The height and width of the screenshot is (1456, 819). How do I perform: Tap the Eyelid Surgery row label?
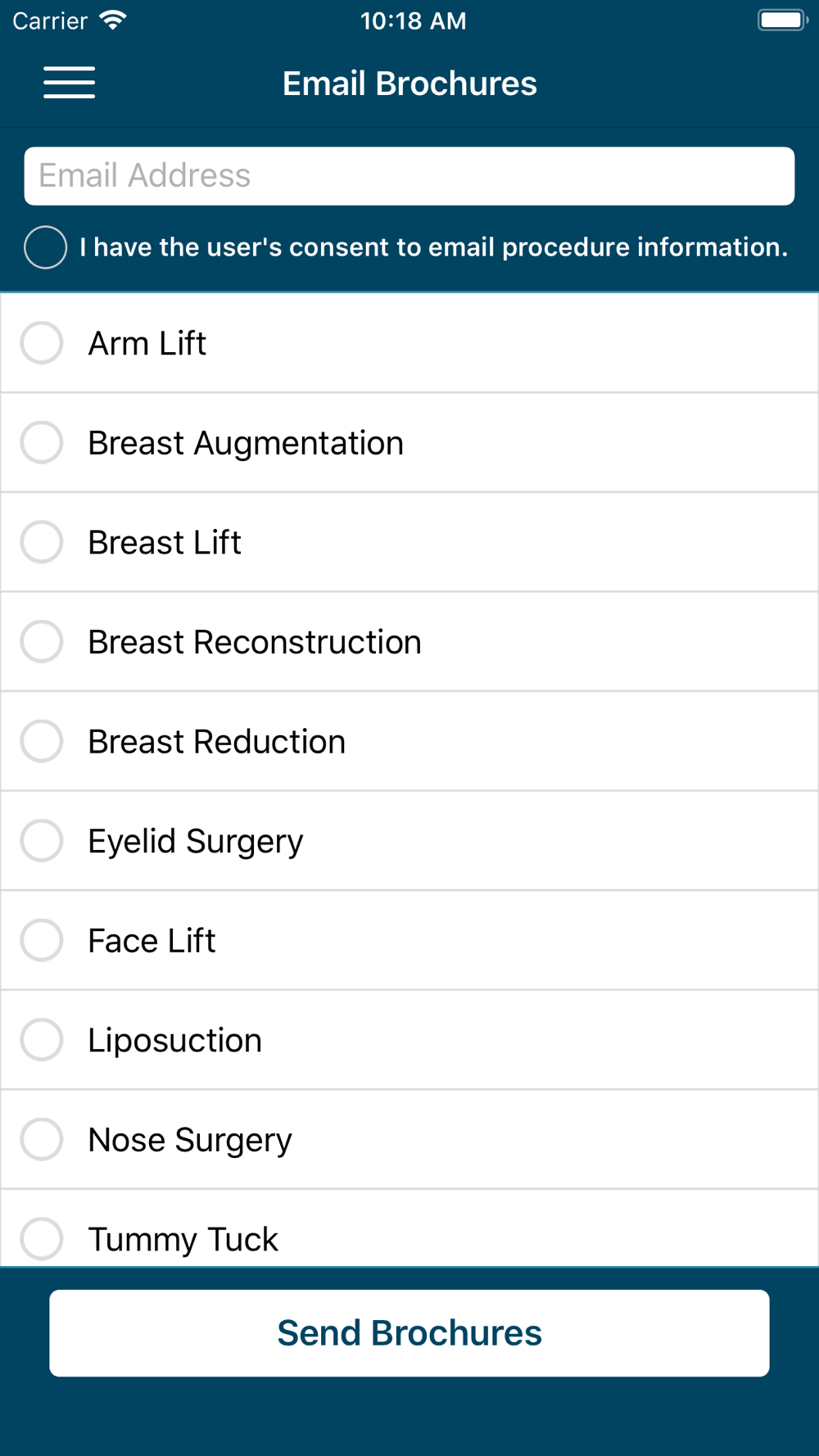point(196,841)
